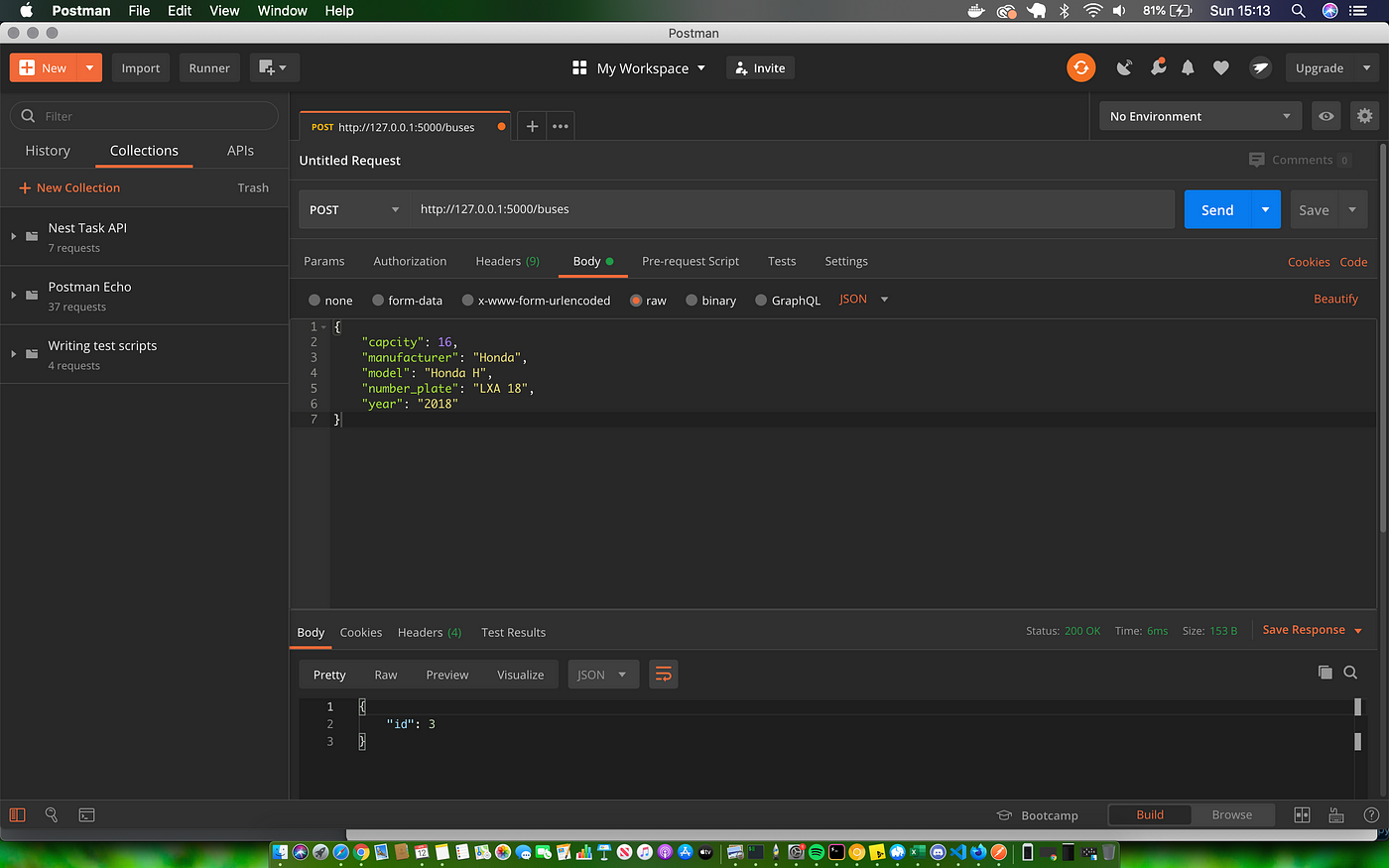This screenshot has width=1389, height=868.
Task: Open the request Headers (9) tab
Action: point(507,261)
